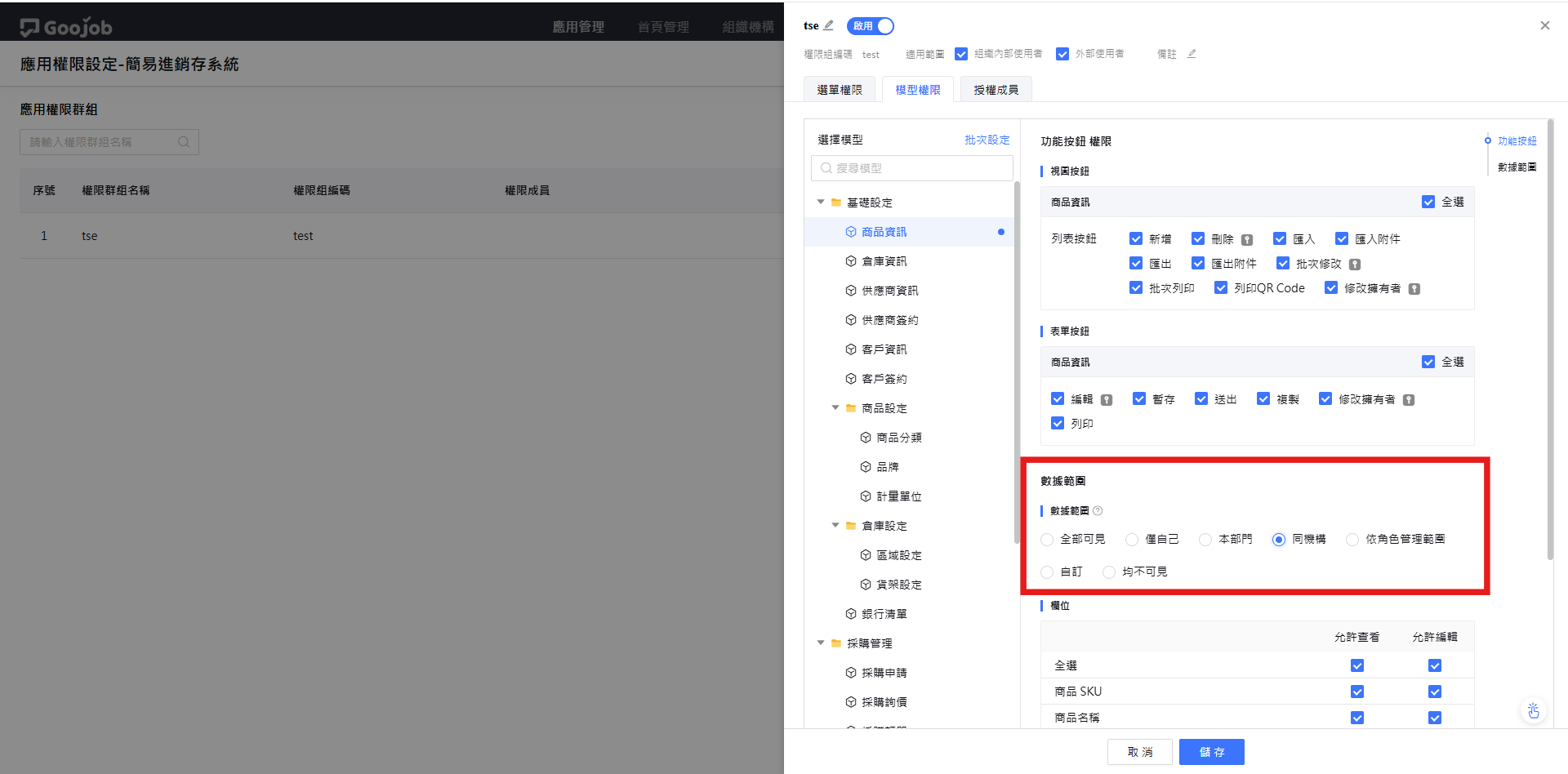Click the lock icon next to 編輯

click(1107, 400)
